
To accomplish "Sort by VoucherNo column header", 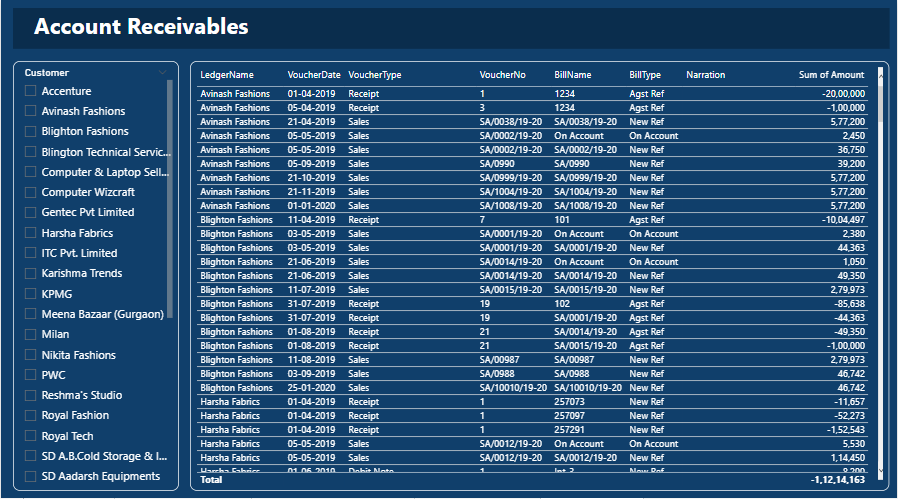I will point(502,74).
